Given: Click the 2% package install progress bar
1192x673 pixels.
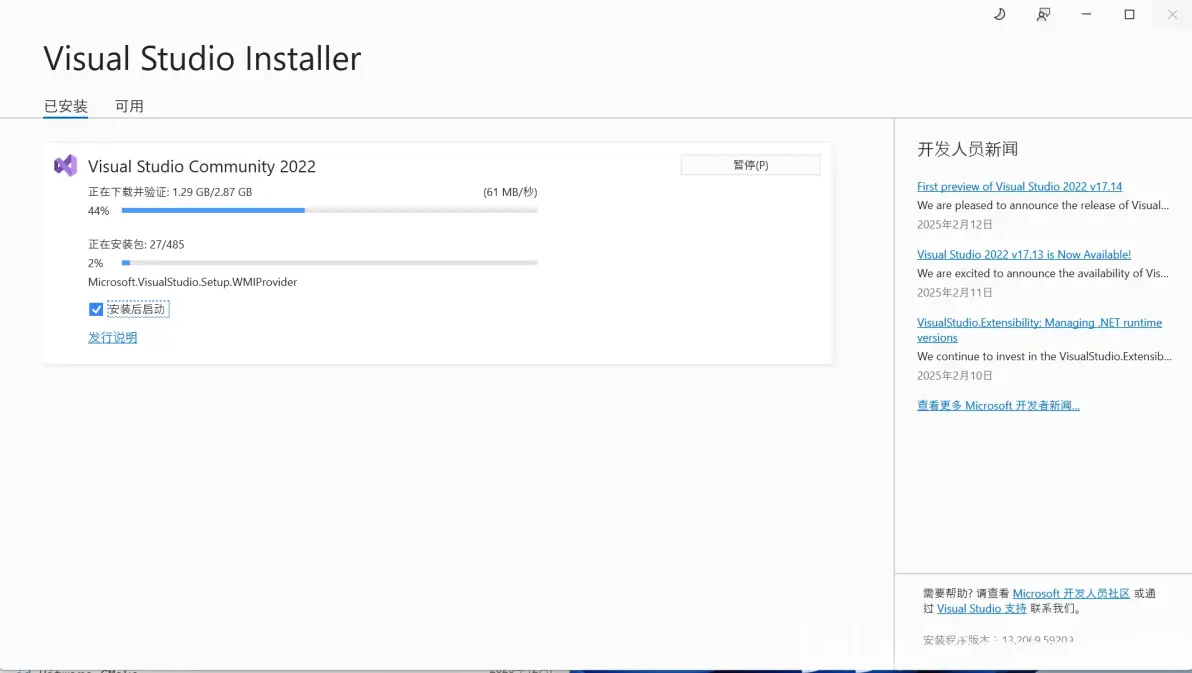Looking at the screenshot, I should (x=329, y=262).
